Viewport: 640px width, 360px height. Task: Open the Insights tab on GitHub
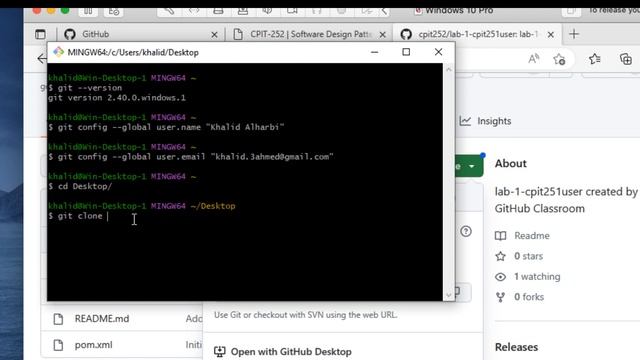pos(485,121)
